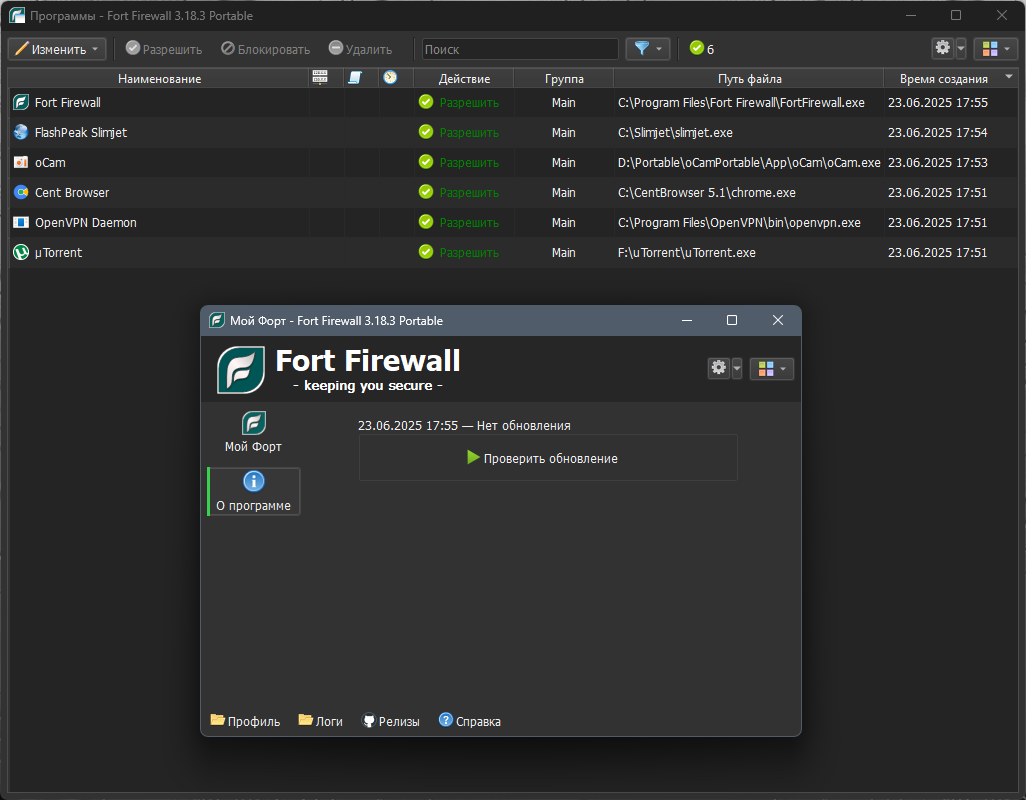This screenshot has width=1026, height=800.
Task: Open colored grid menu in Programs window
Action: (996, 48)
